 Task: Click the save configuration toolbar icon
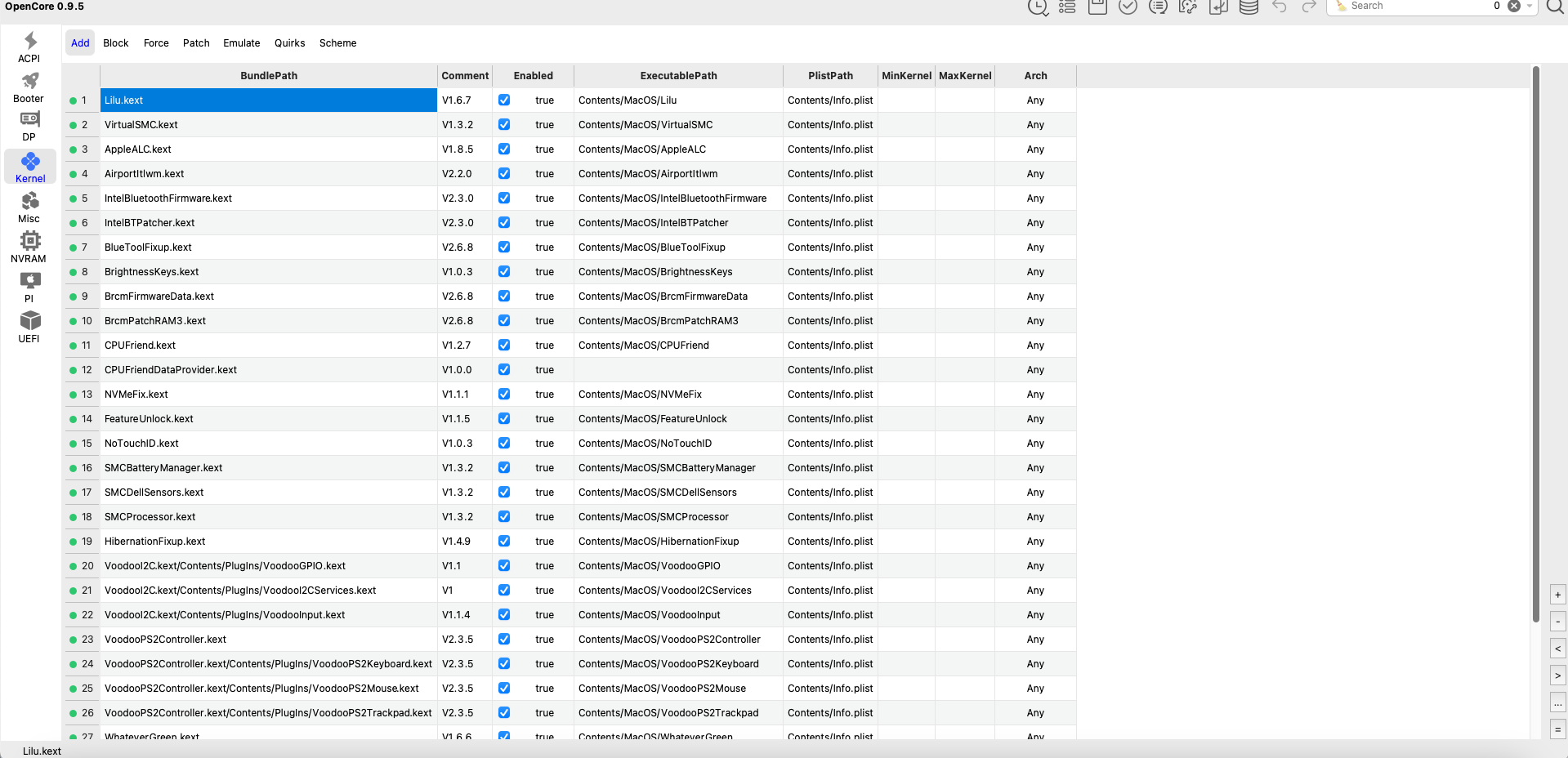(x=1097, y=7)
